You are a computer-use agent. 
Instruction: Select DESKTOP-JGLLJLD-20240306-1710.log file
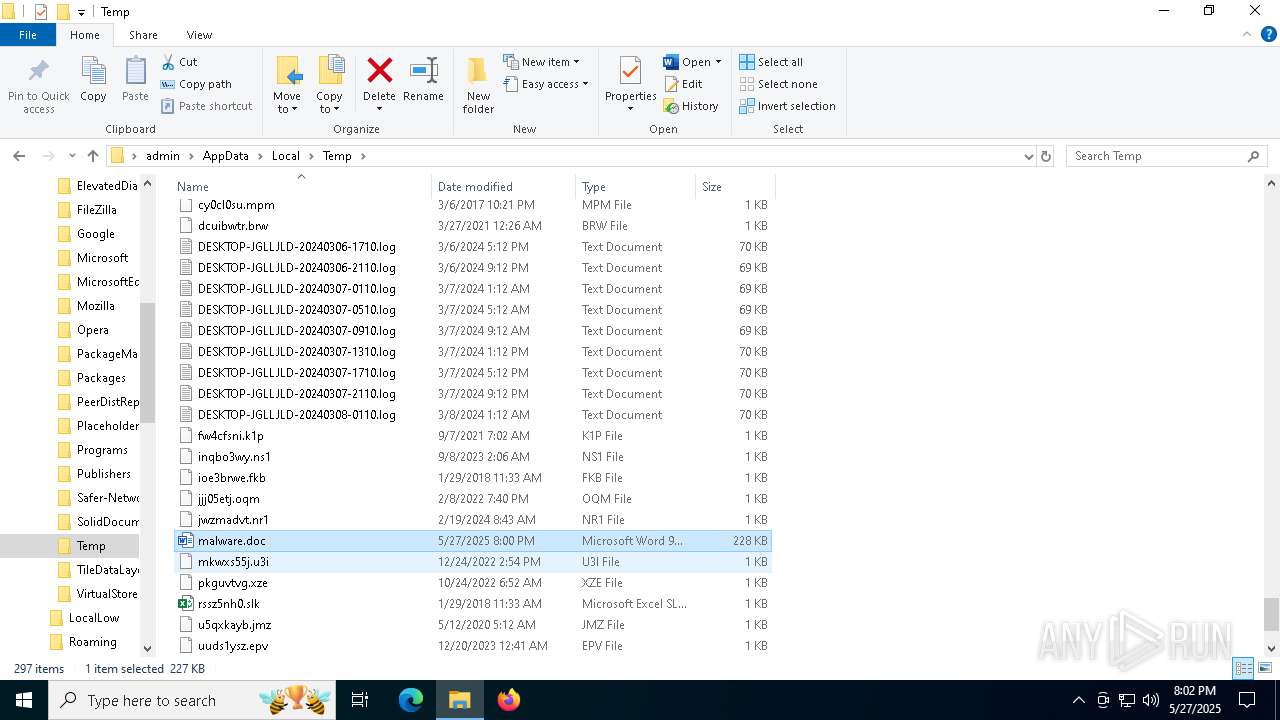(x=472, y=247)
